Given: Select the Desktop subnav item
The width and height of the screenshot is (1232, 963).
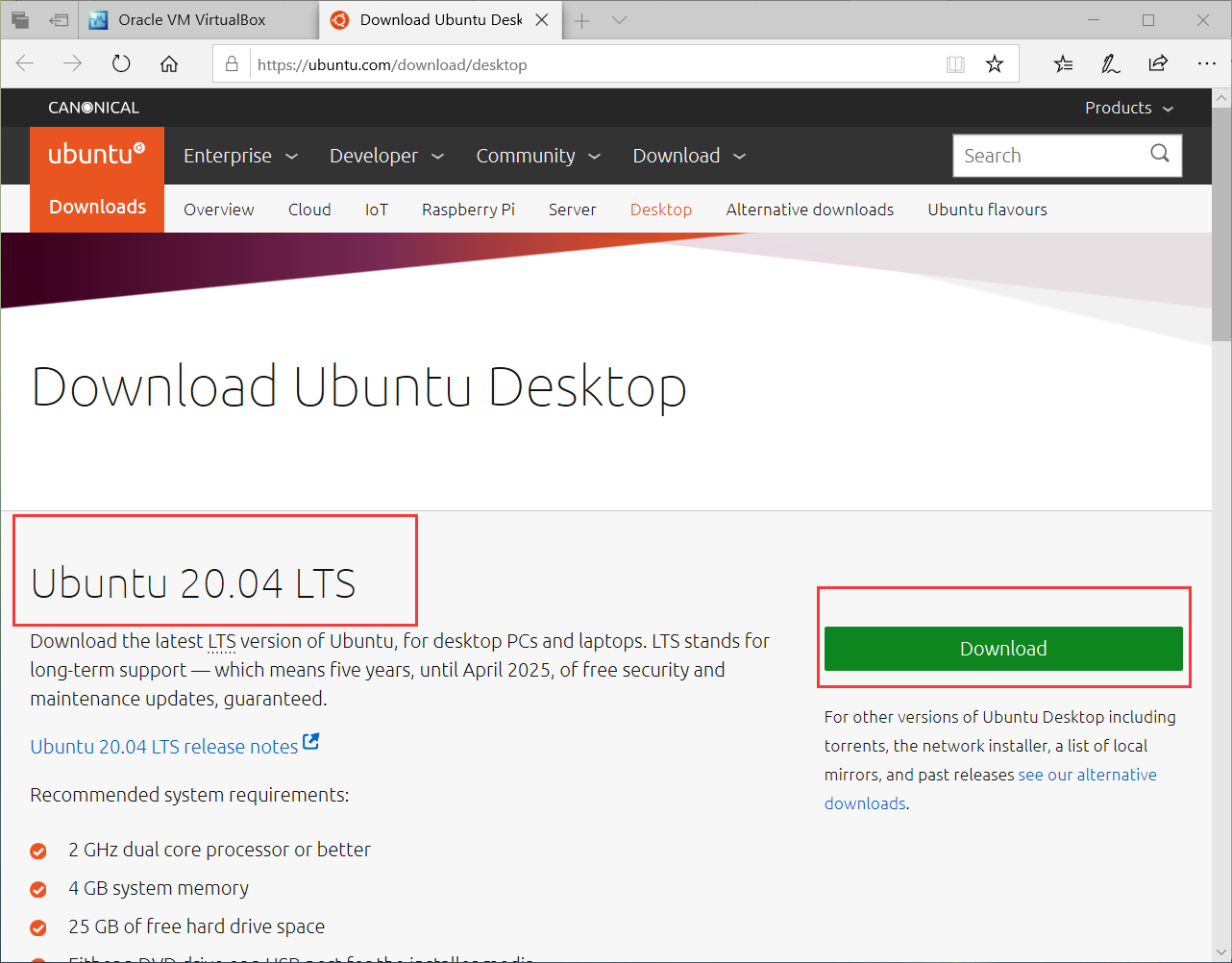Looking at the screenshot, I should tap(661, 210).
